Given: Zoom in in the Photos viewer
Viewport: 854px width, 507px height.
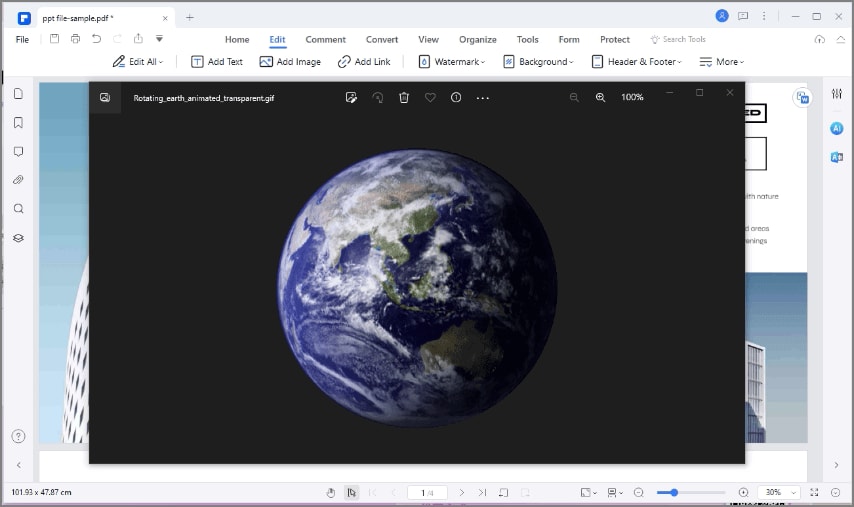Looking at the screenshot, I should click(600, 97).
